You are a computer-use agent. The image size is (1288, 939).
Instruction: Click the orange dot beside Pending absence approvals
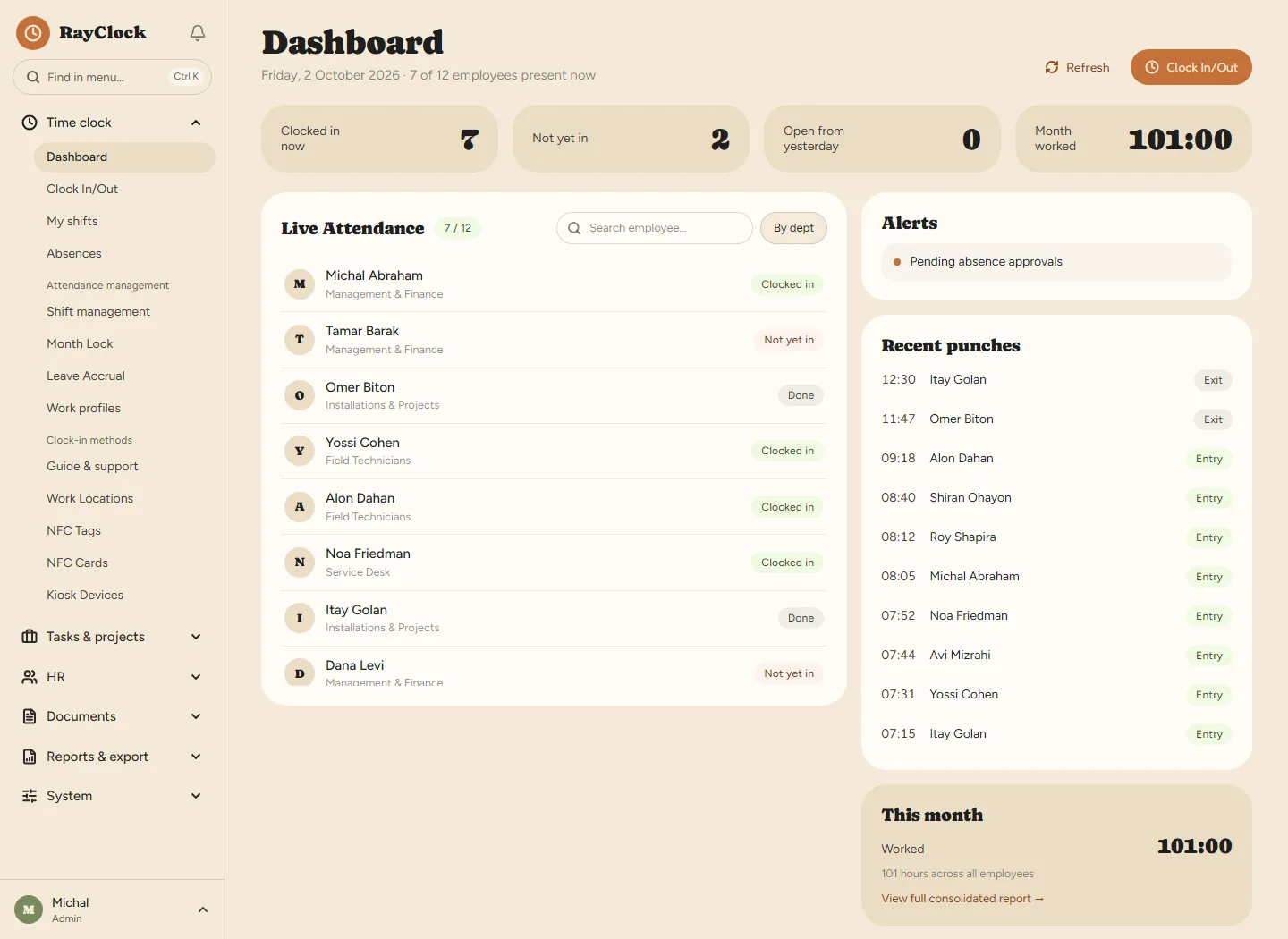coord(897,262)
